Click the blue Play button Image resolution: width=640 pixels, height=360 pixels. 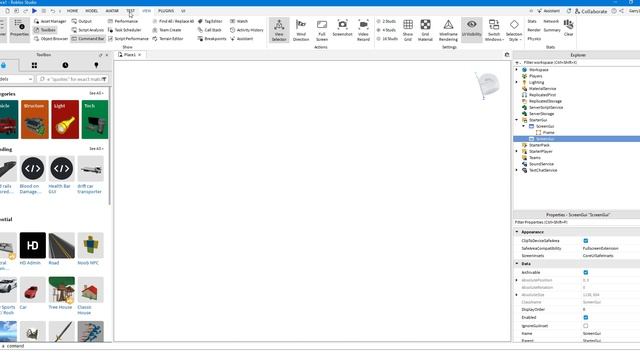pos(34,11)
